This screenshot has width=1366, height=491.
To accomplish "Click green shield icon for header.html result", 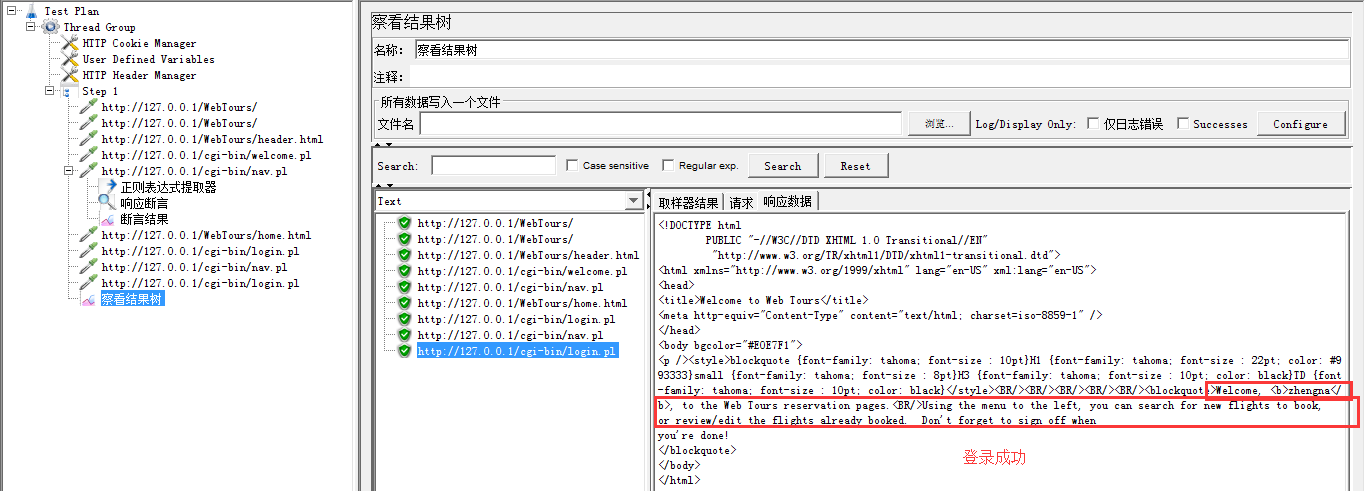I will [x=404, y=255].
